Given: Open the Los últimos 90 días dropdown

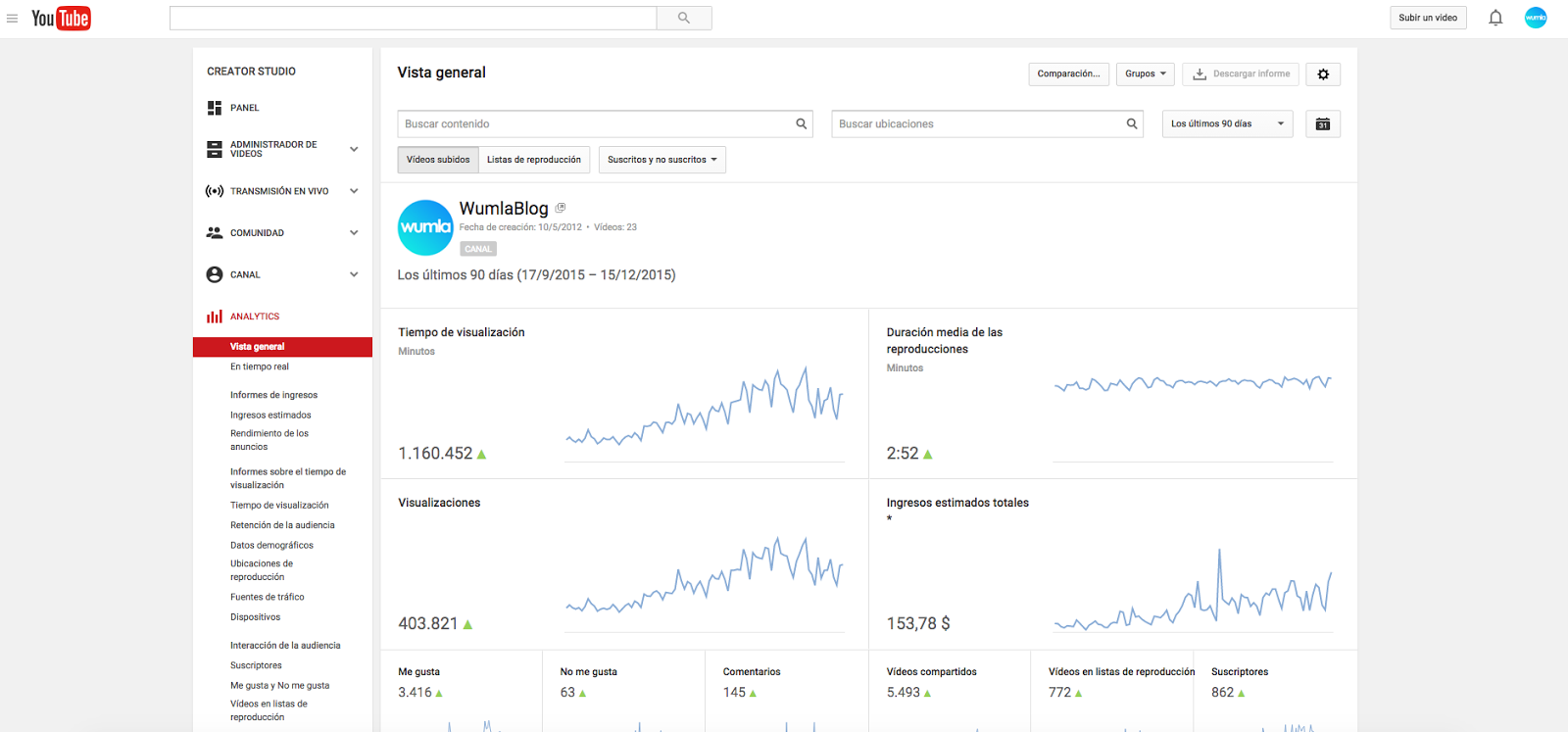Looking at the screenshot, I should point(1228,124).
